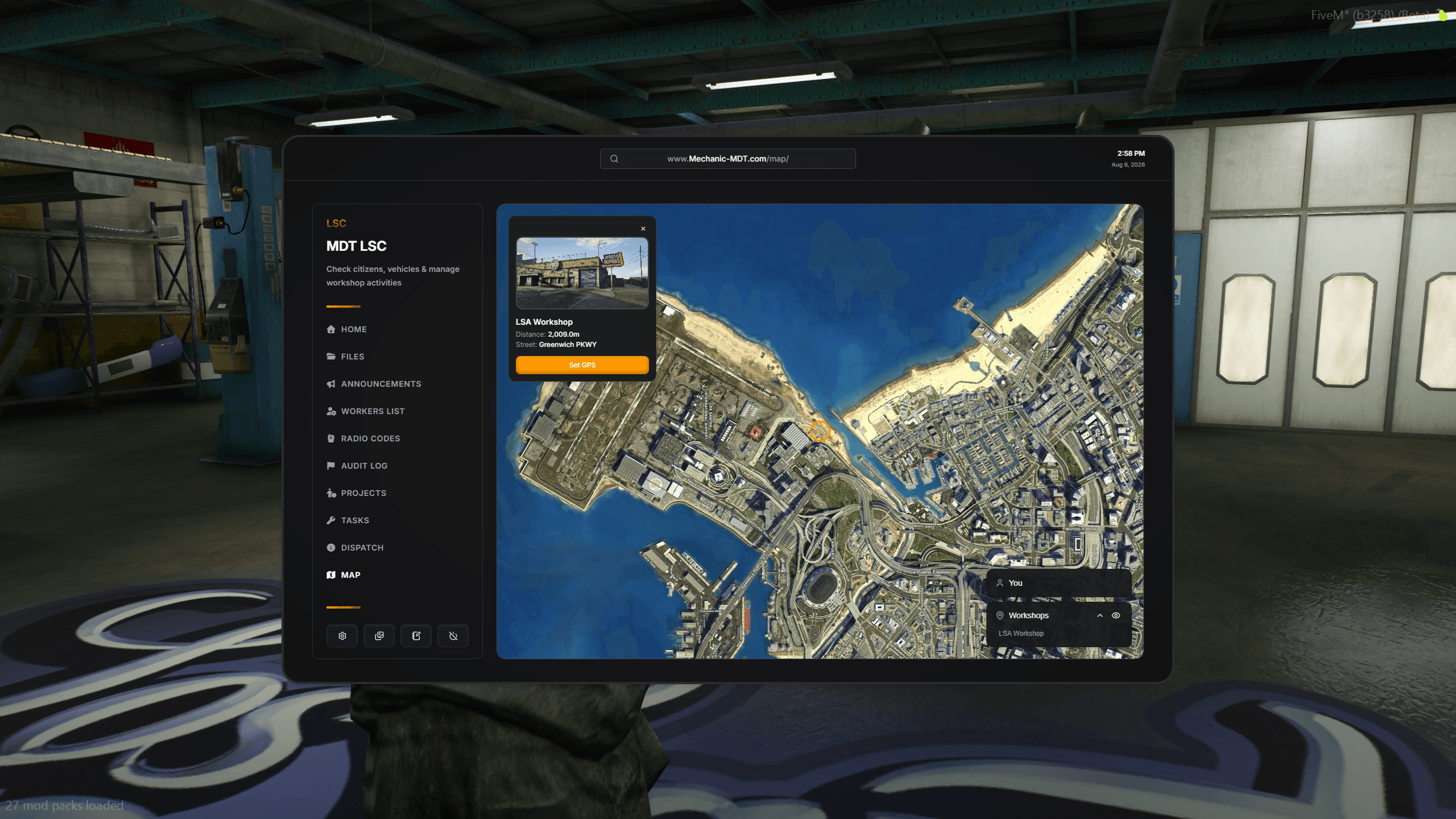Image resolution: width=1456 pixels, height=819 pixels.
Task: Click the Aug 9, 2026 date text
Action: coord(1128,165)
